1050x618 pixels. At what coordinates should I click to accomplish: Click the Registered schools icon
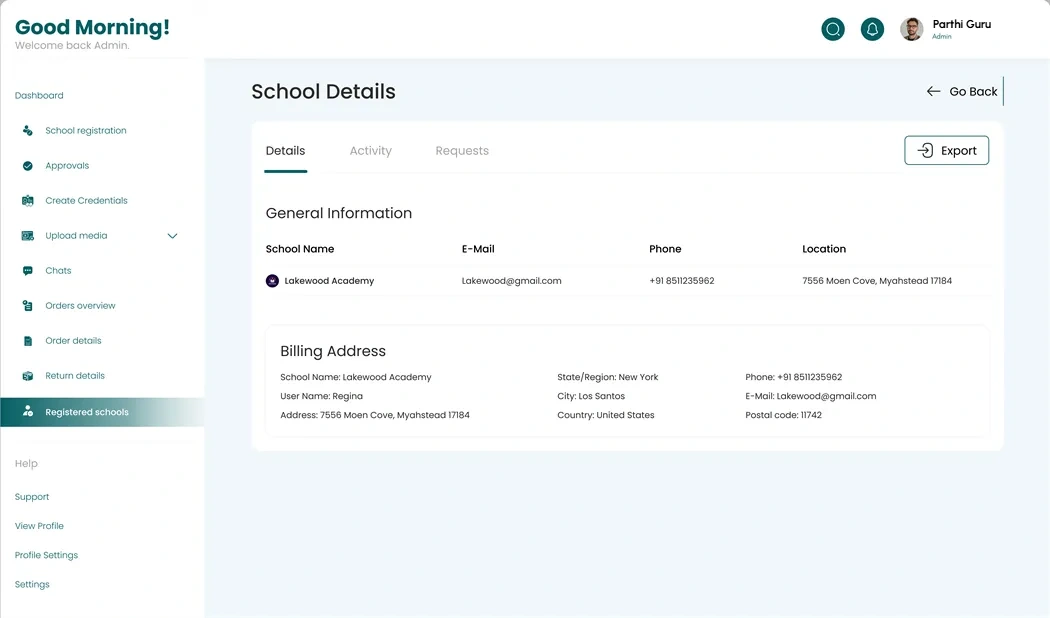27,411
